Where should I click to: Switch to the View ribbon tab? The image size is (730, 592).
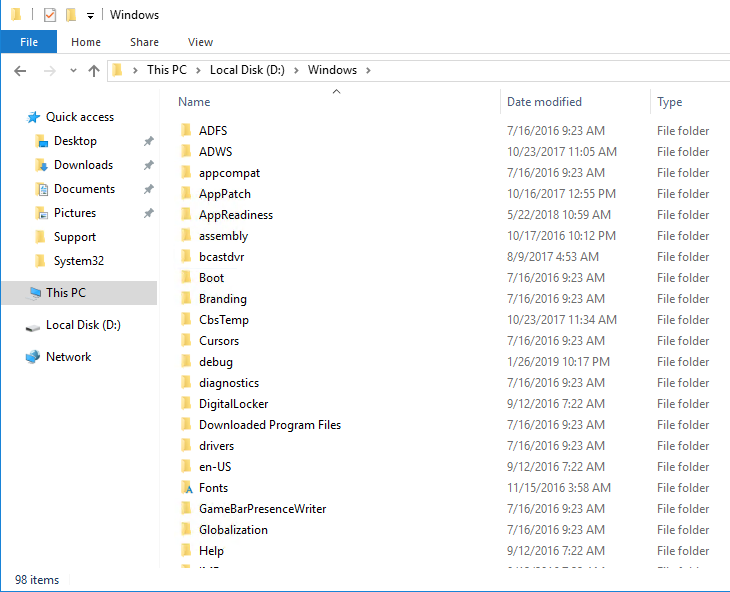tap(200, 42)
